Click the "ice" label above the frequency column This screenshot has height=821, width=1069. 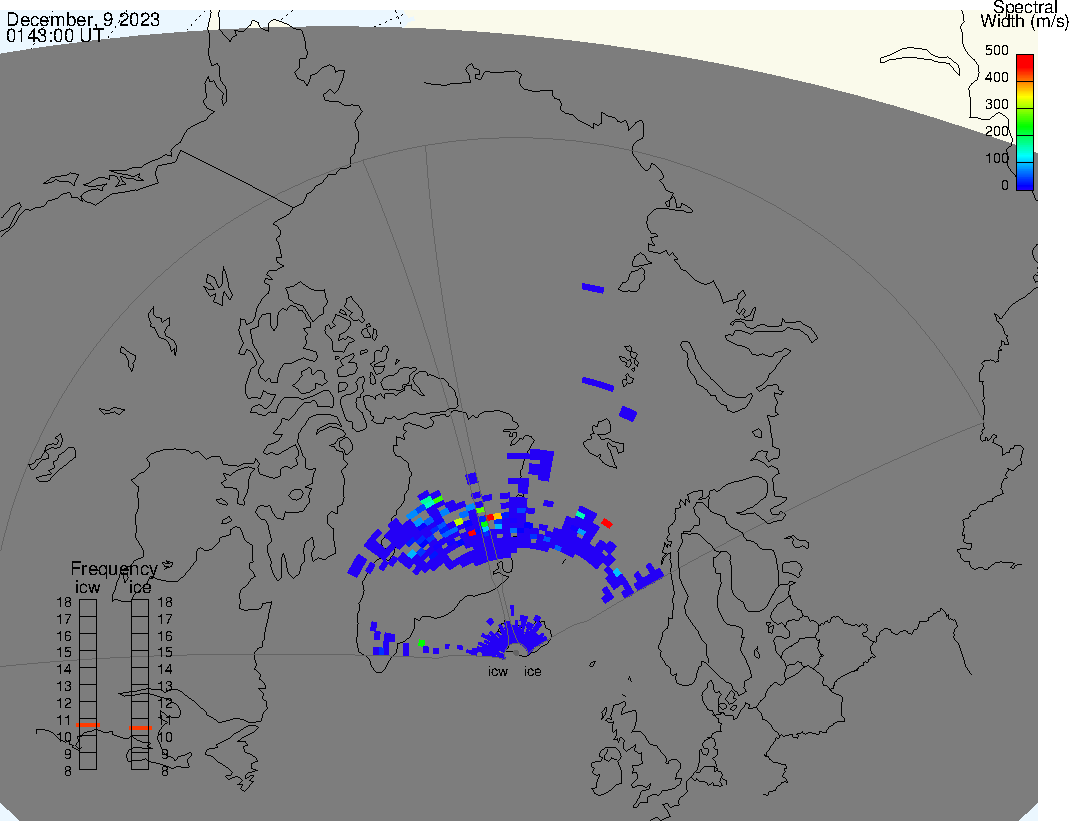[x=140, y=588]
